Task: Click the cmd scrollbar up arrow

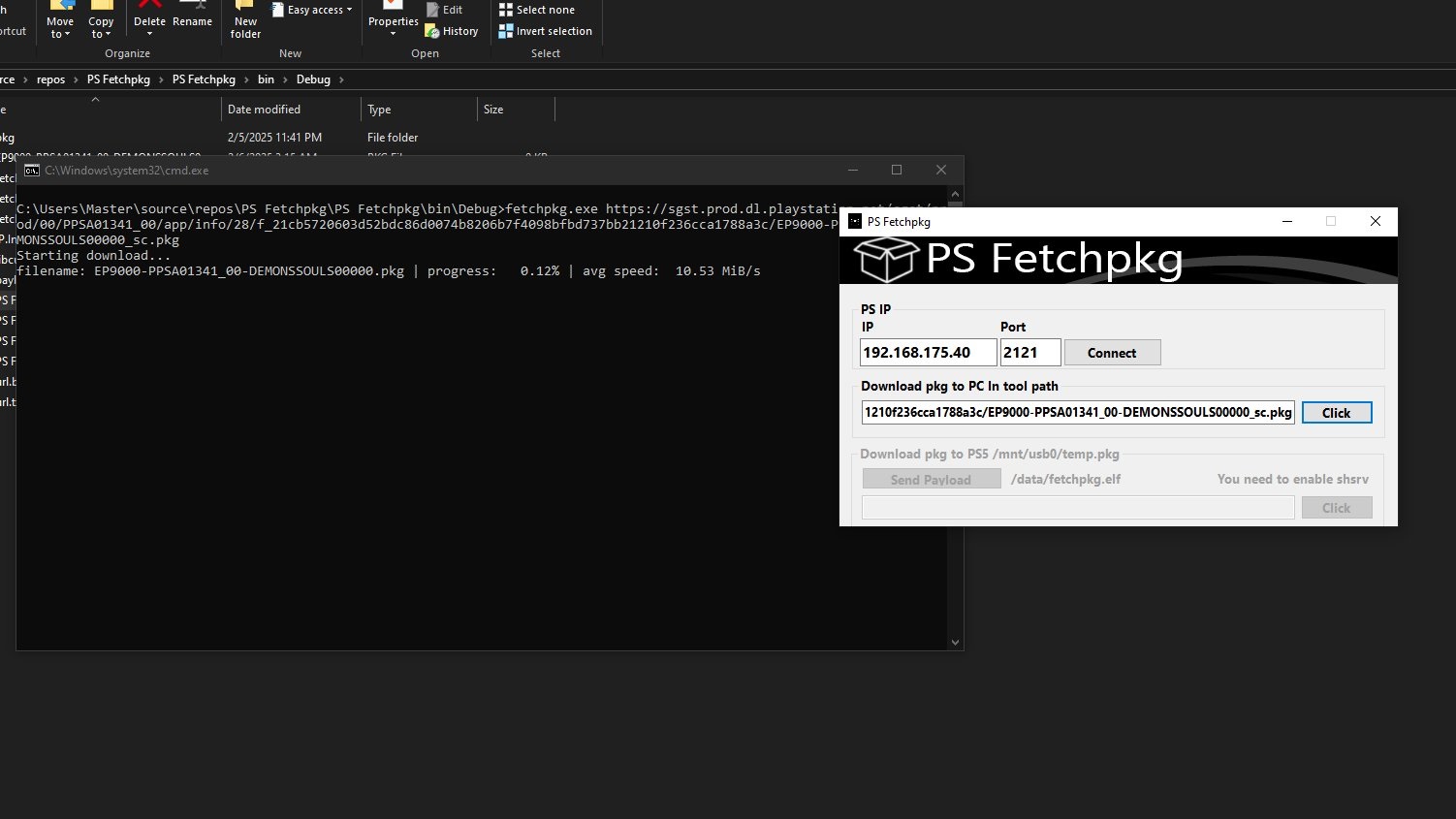Action: (x=955, y=194)
